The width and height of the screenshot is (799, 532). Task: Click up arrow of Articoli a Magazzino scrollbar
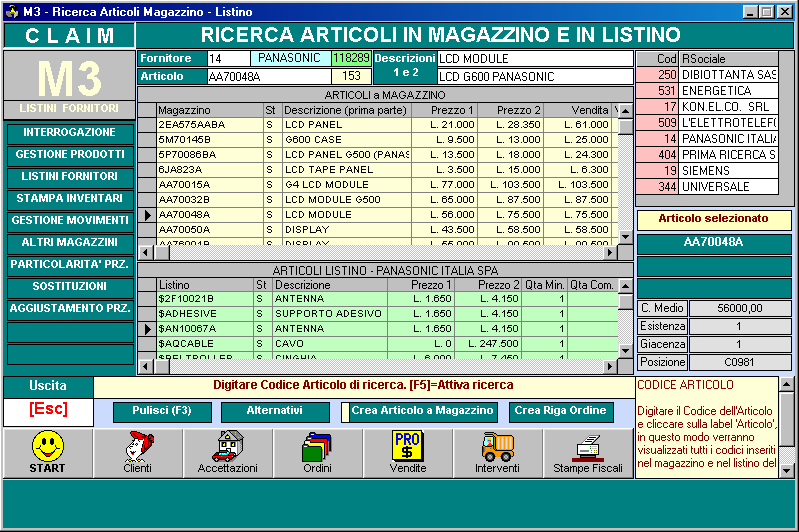(x=625, y=111)
